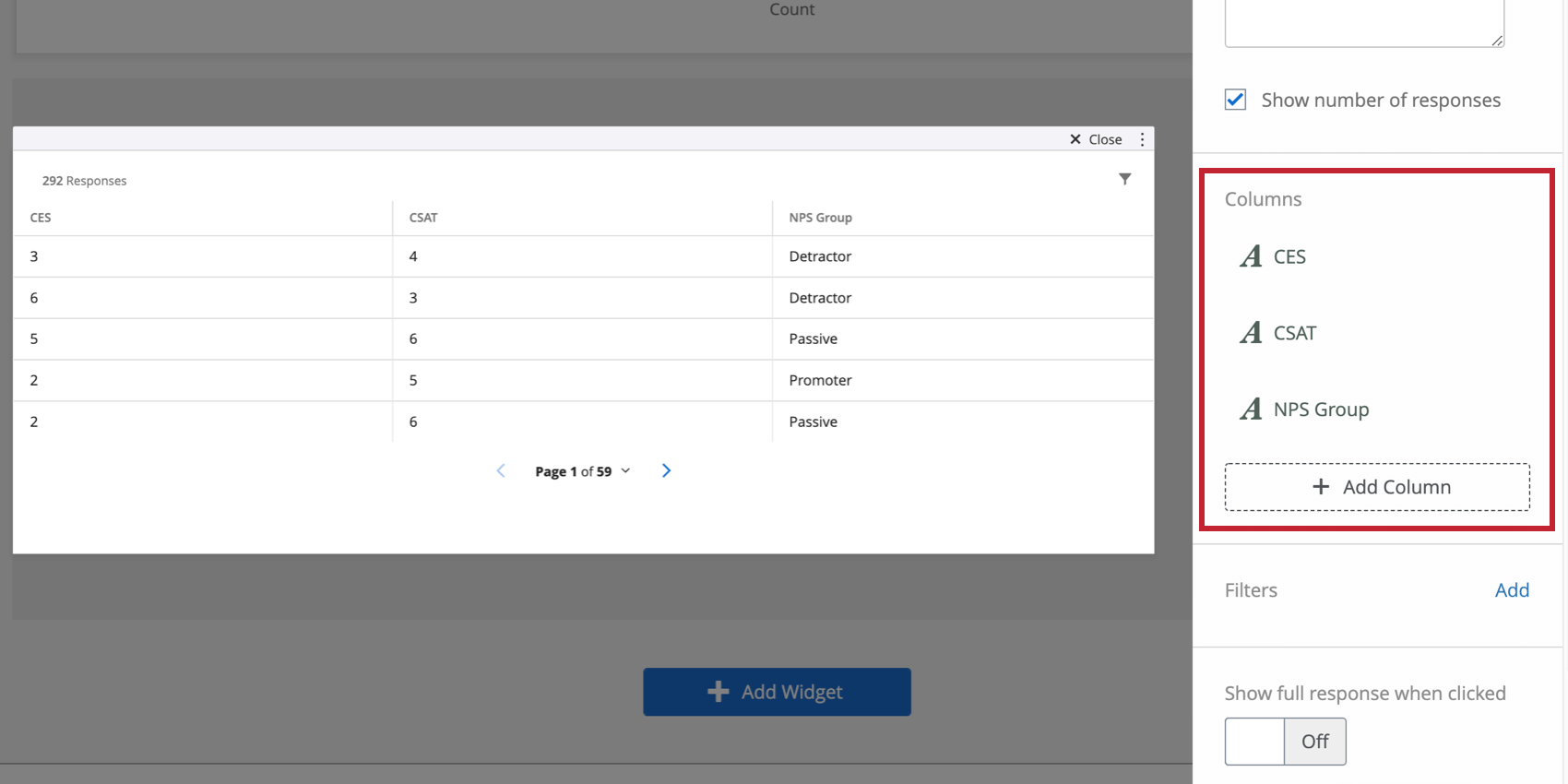Image resolution: width=1568 pixels, height=784 pixels.
Task: Click the Off label of response toggle
Action: [1314, 742]
